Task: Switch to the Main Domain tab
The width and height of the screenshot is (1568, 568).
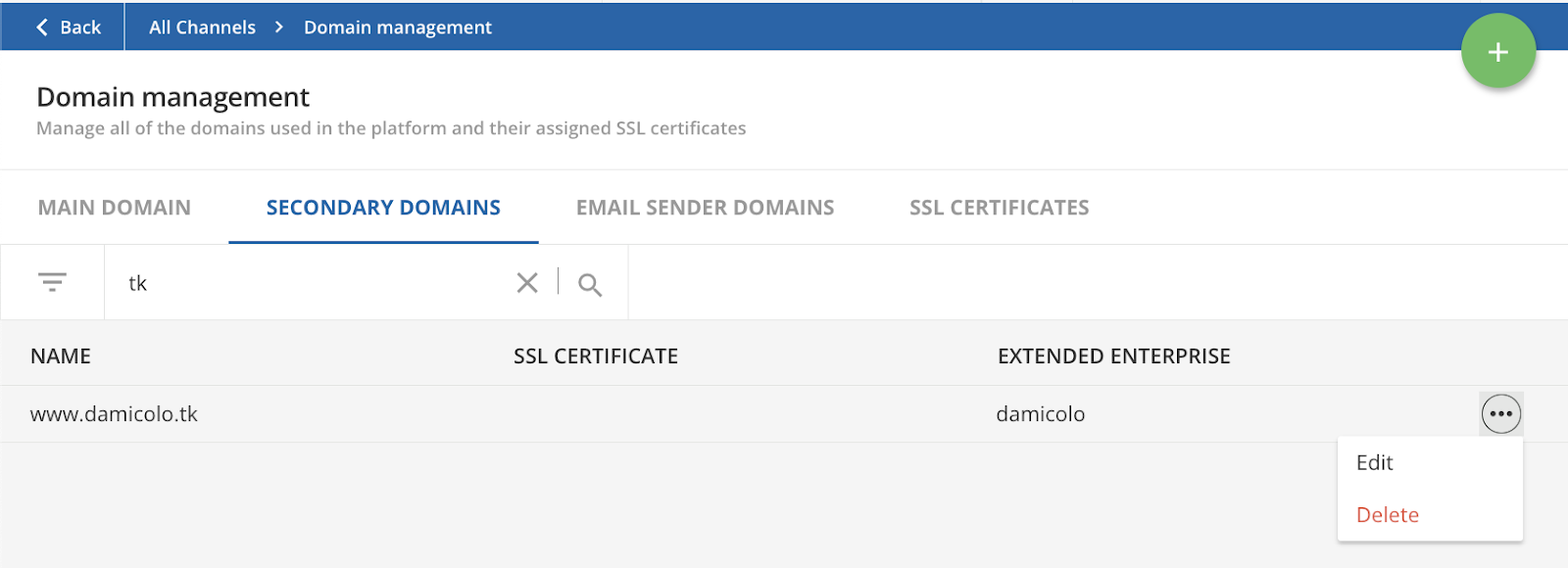Action: 115,208
